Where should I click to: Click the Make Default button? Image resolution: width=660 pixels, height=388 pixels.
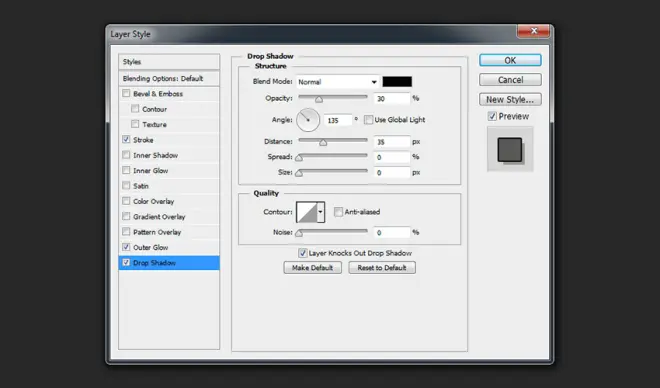point(312,268)
